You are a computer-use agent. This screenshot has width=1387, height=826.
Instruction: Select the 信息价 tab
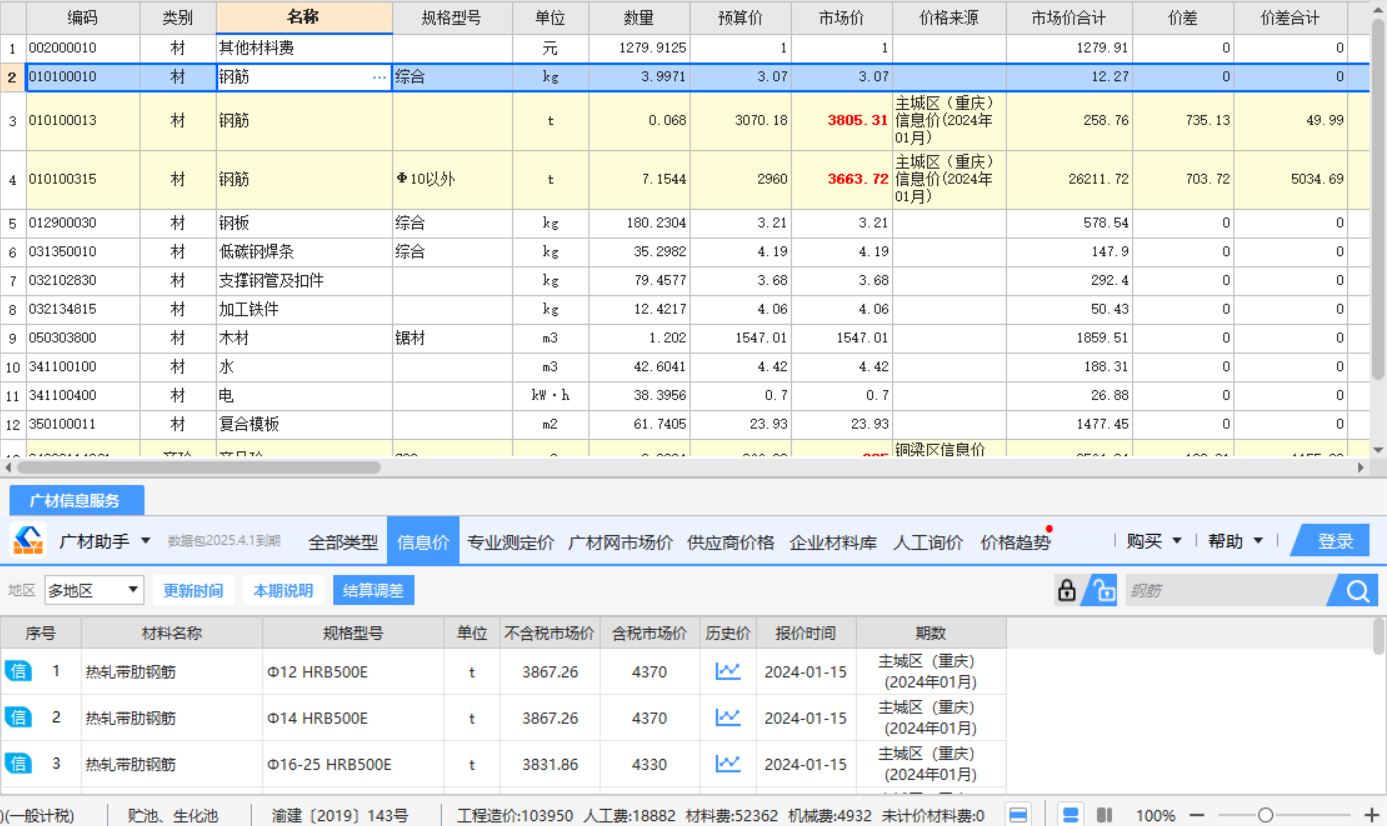point(423,541)
